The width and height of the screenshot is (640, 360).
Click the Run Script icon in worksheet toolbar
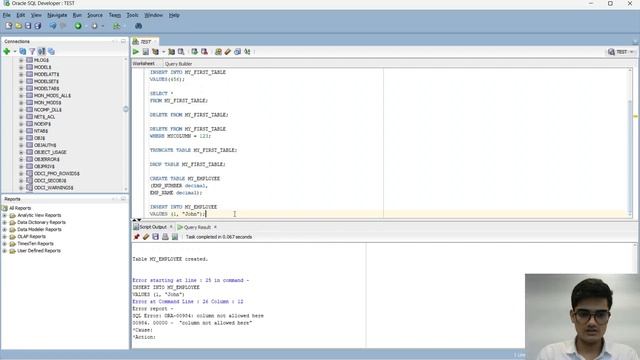click(x=146, y=52)
